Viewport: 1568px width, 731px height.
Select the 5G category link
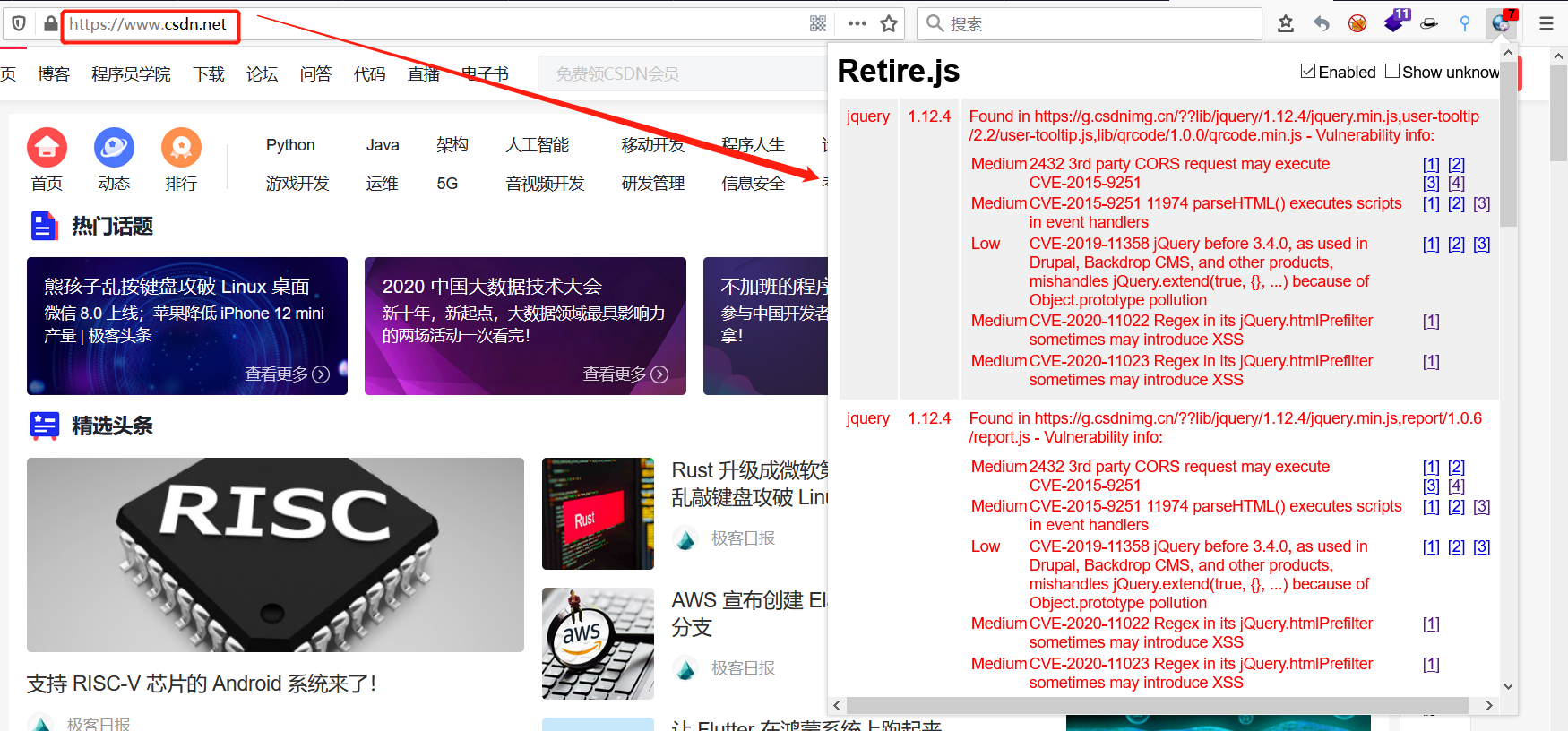(x=447, y=184)
